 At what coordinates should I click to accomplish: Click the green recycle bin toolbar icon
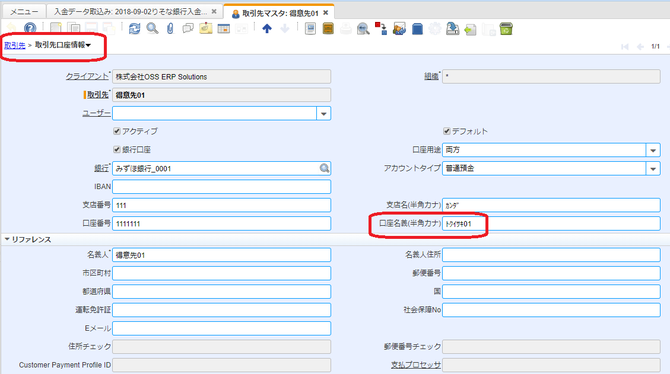506,29
